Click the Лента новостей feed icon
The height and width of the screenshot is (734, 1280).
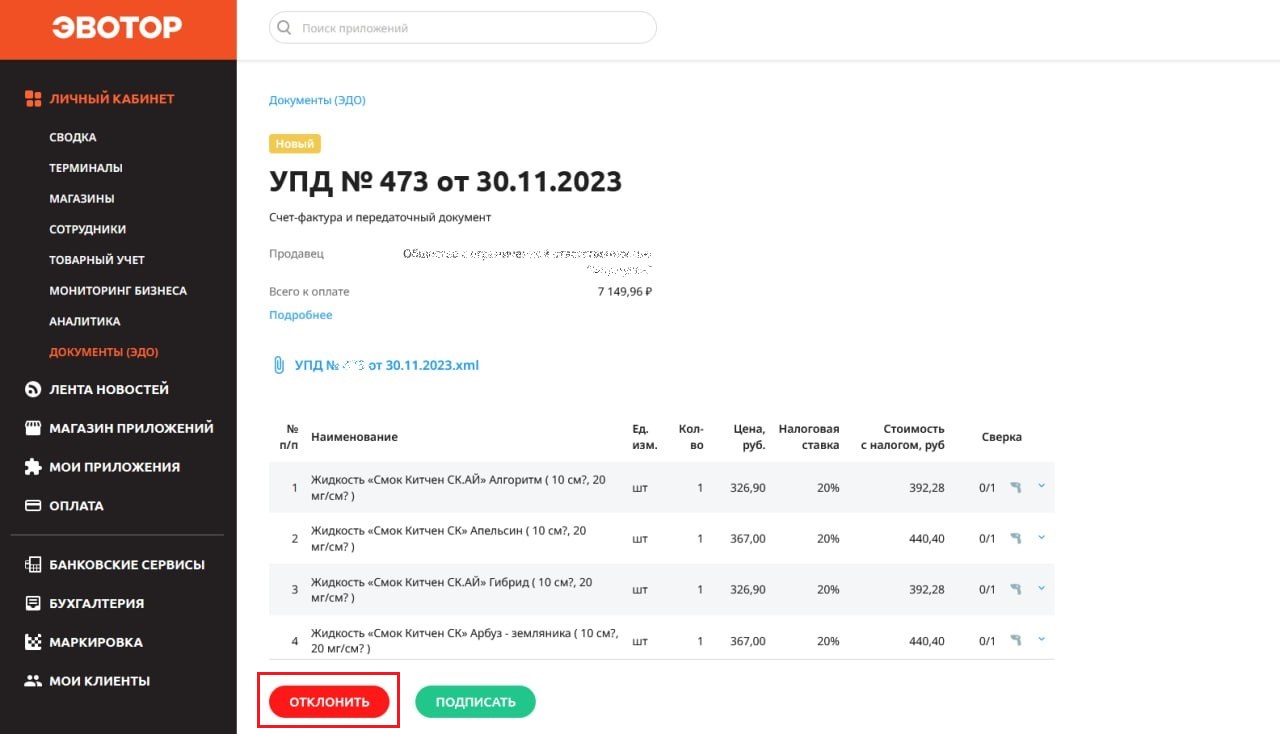[x=33, y=390]
